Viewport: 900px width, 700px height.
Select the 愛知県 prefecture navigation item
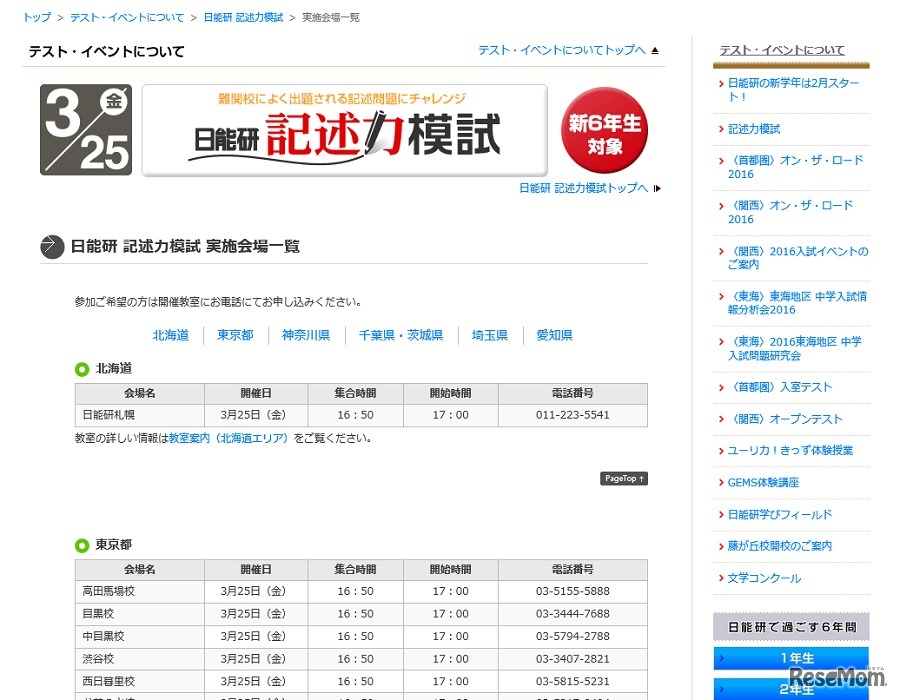pos(554,335)
